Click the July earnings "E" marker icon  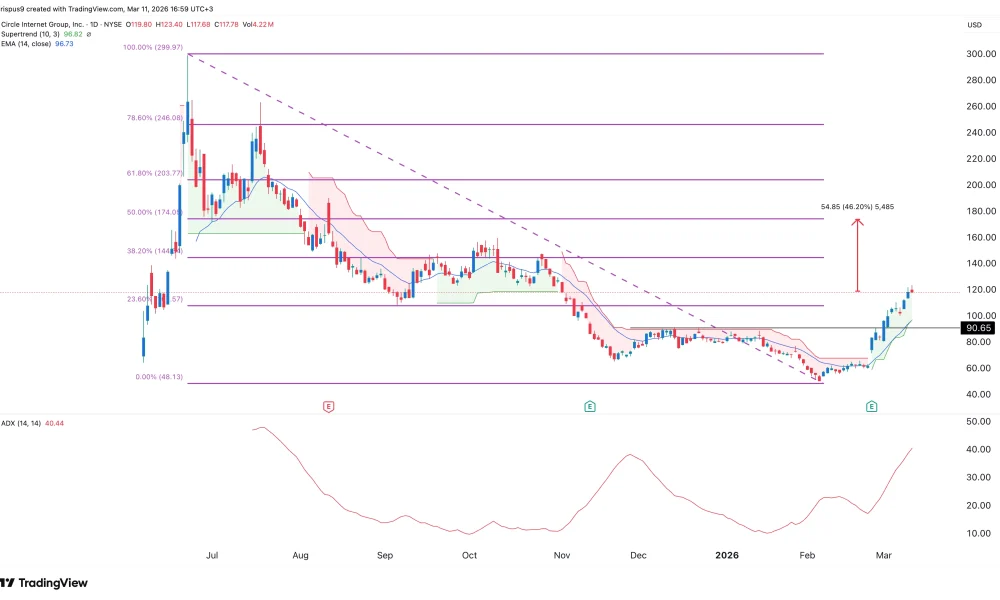pos(326,407)
